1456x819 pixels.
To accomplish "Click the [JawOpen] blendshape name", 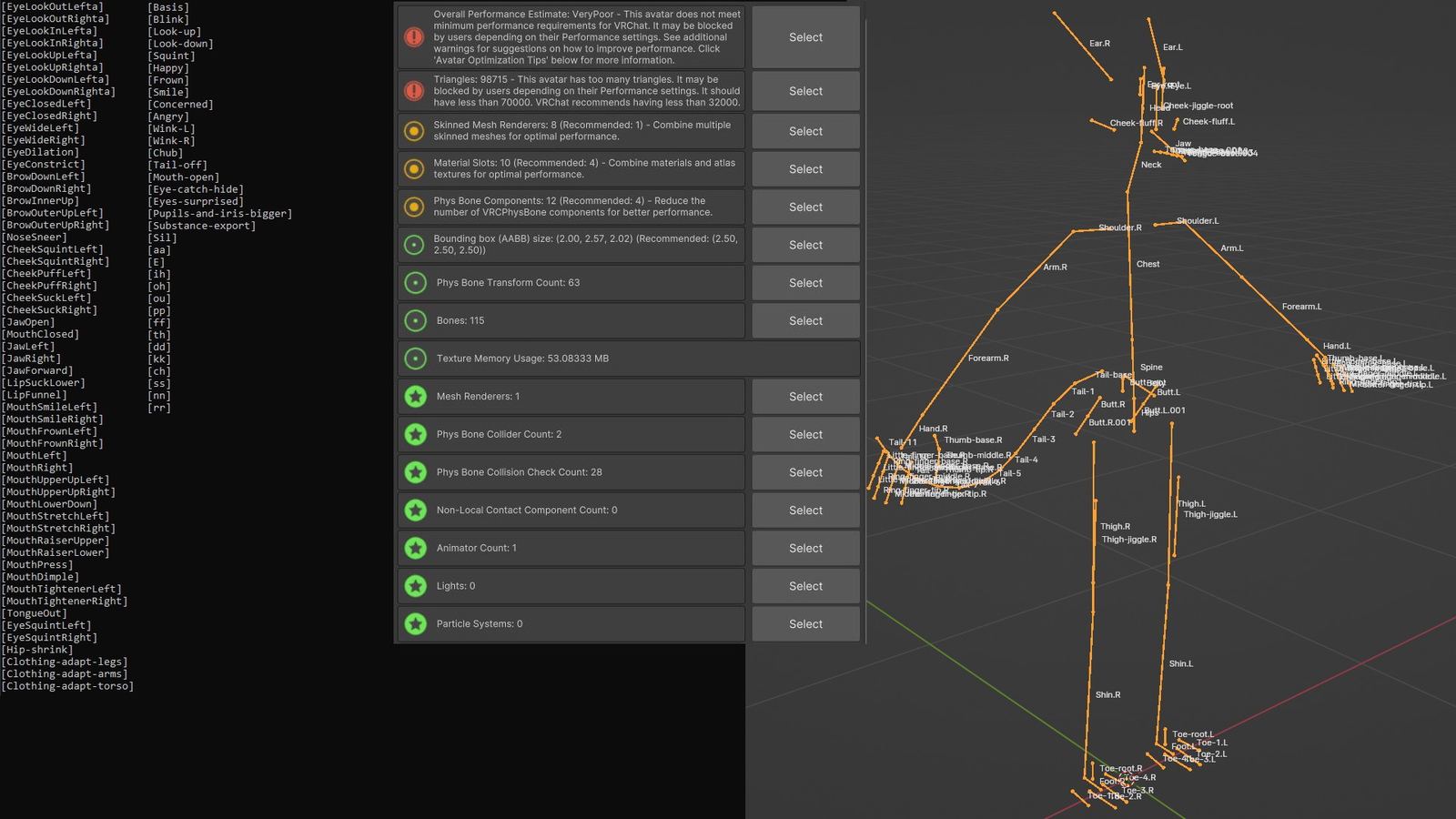I will pyautogui.click(x=28, y=322).
